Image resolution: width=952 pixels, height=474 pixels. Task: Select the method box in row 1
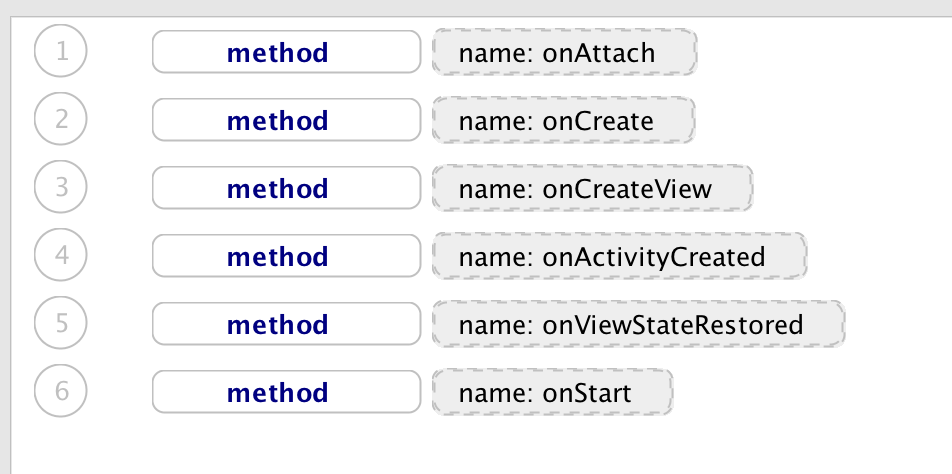click(x=287, y=52)
